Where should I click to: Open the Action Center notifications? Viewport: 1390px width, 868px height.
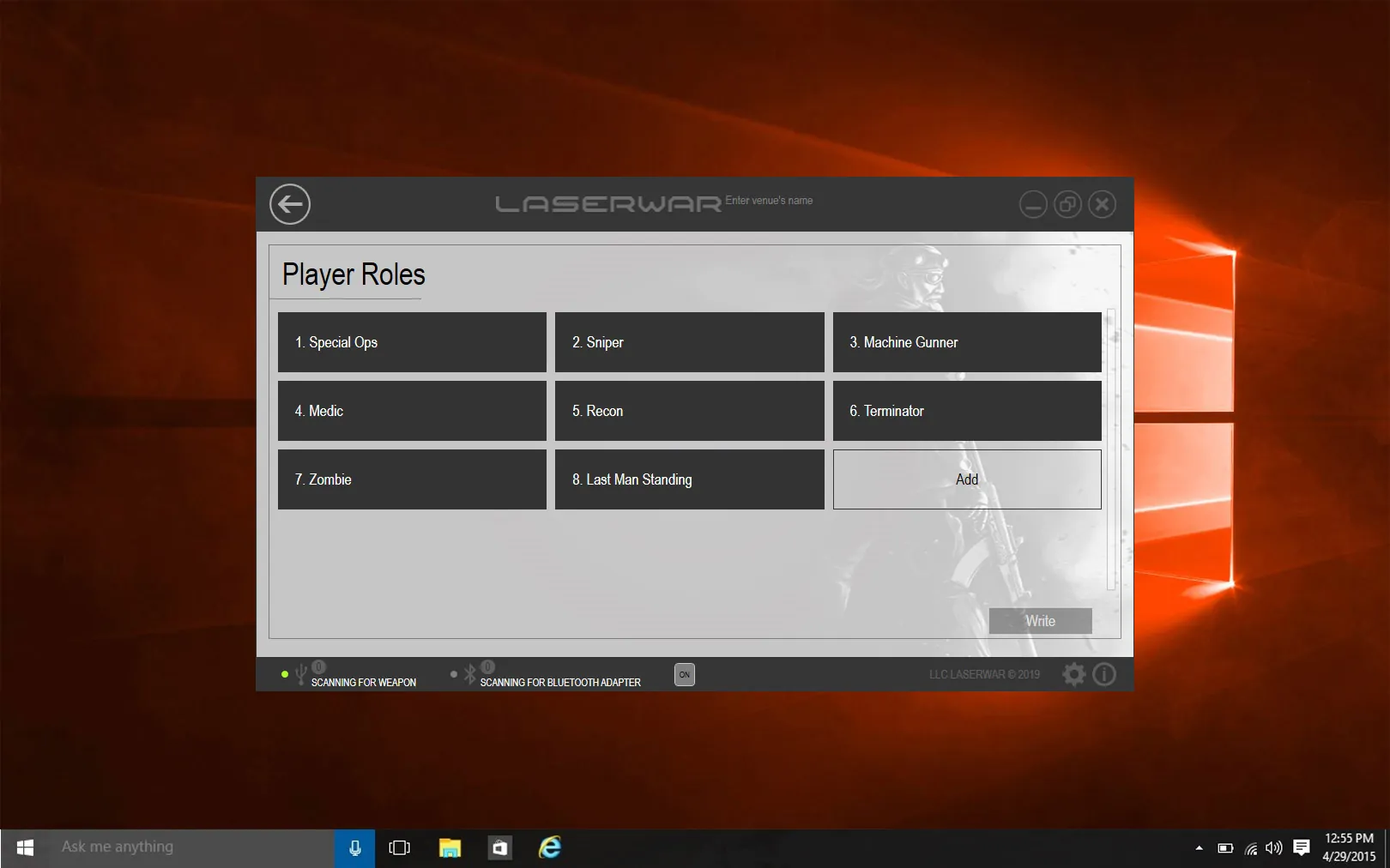pyautogui.click(x=1302, y=848)
